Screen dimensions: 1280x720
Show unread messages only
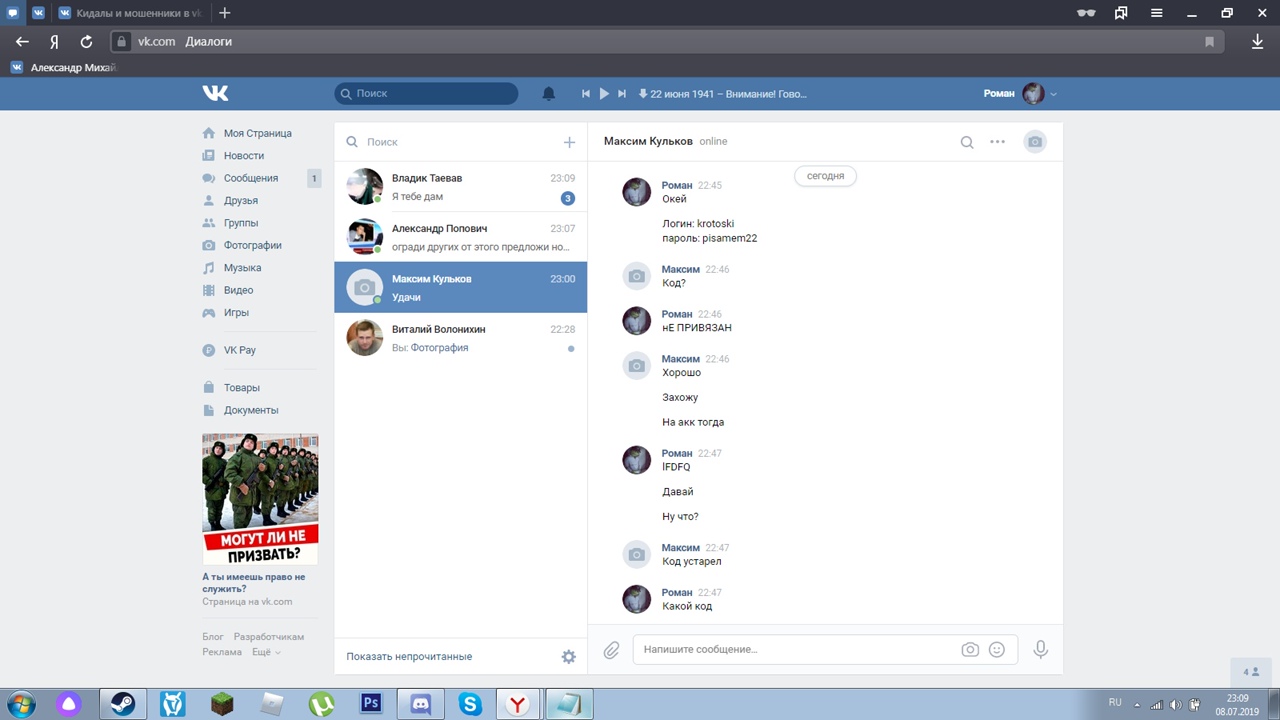pyautogui.click(x=409, y=657)
